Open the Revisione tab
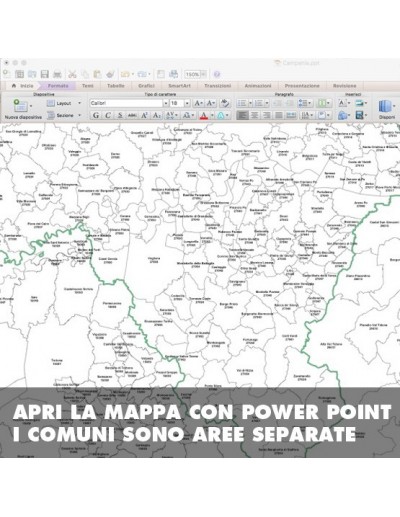The width and height of the screenshot is (400, 517). tap(344, 86)
